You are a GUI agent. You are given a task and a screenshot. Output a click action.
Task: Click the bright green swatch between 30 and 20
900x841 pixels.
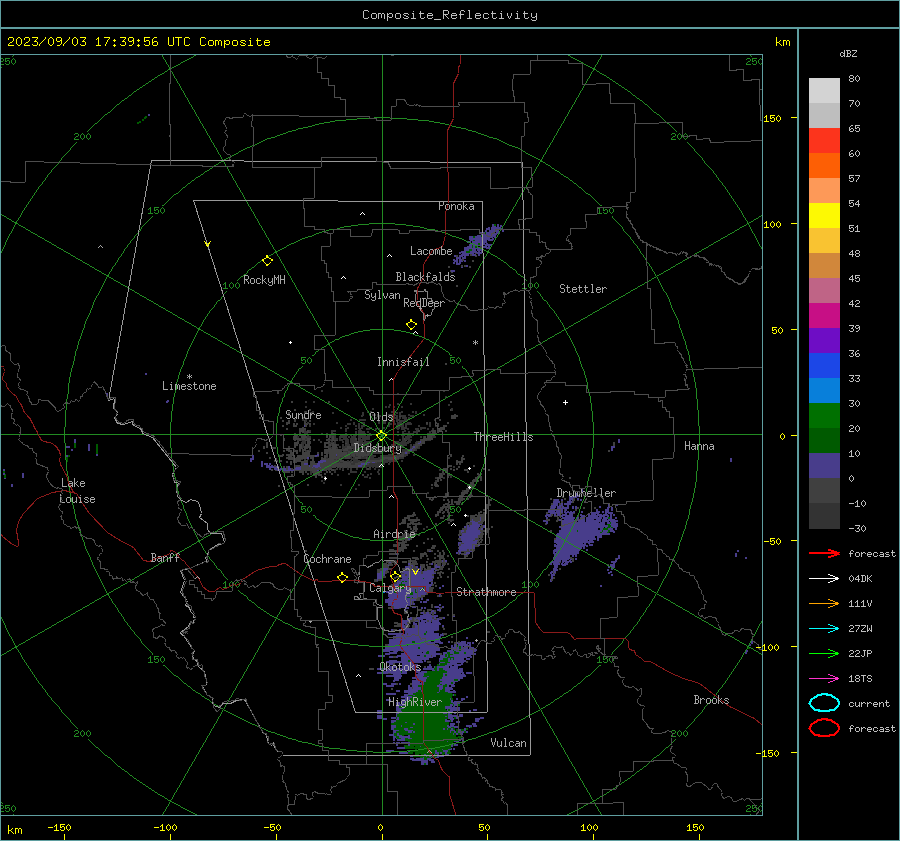pyautogui.click(x=824, y=416)
